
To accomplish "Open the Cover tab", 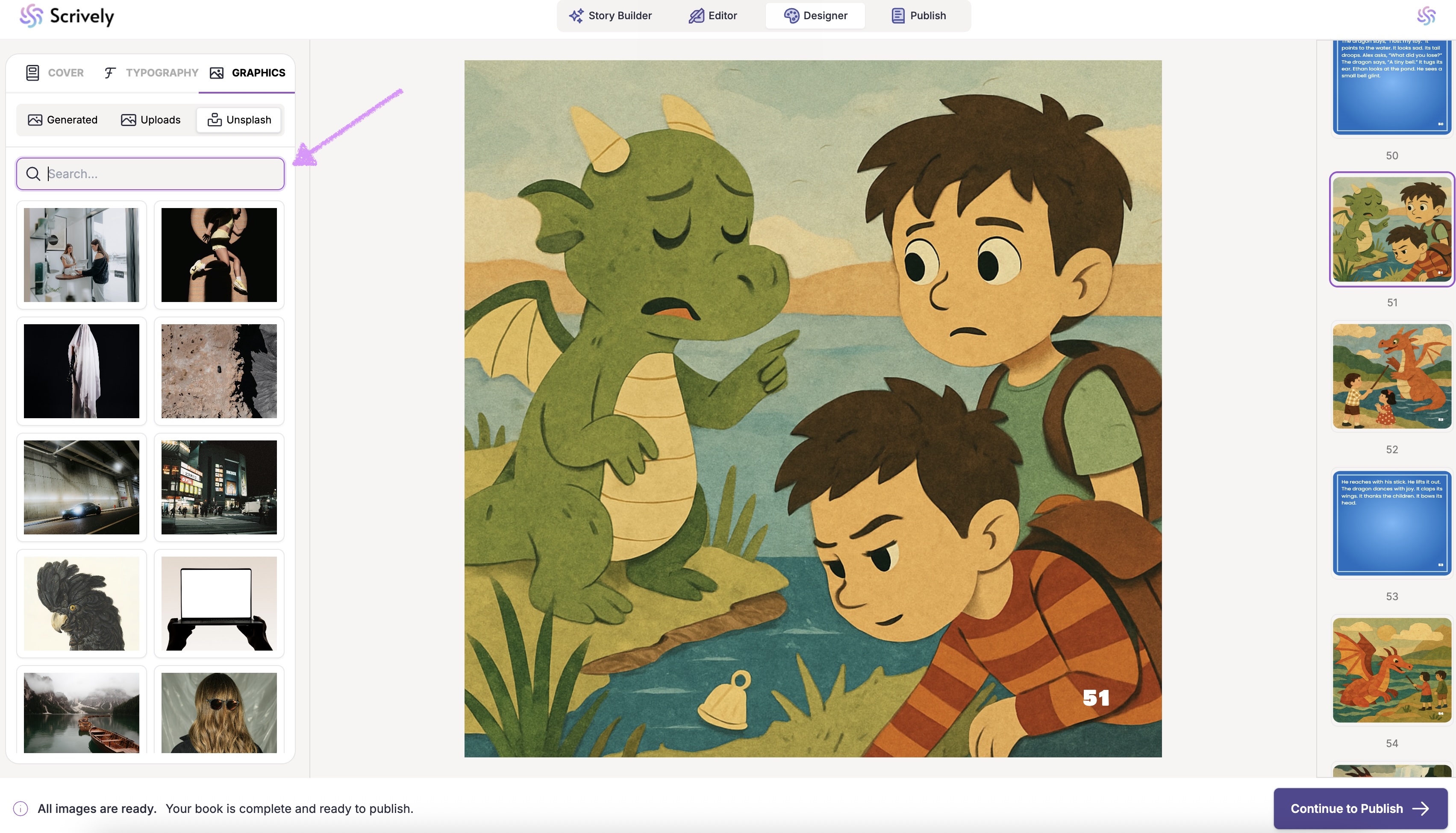I will pyautogui.click(x=55, y=73).
